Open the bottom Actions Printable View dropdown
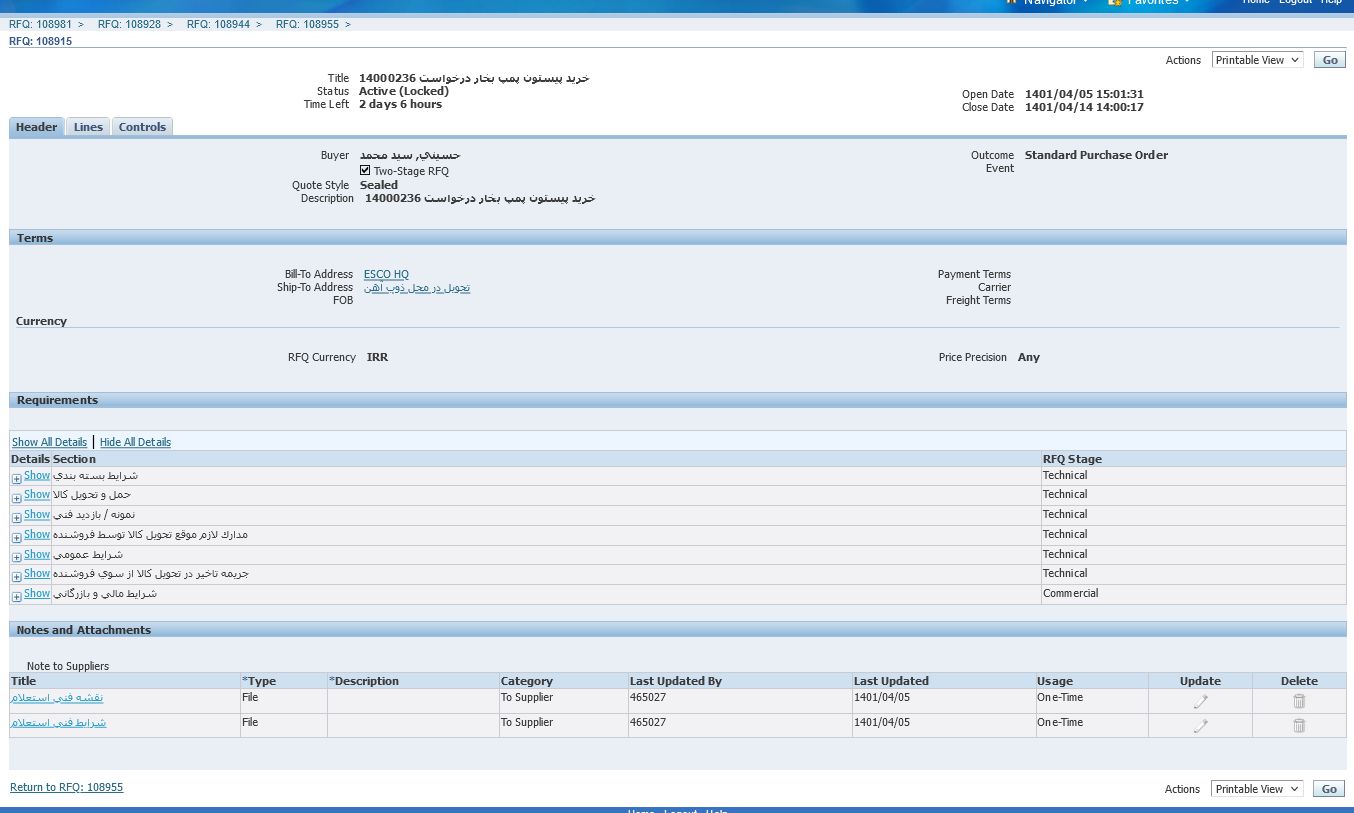This screenshot has width=1354, height=813. point(1257,789)
